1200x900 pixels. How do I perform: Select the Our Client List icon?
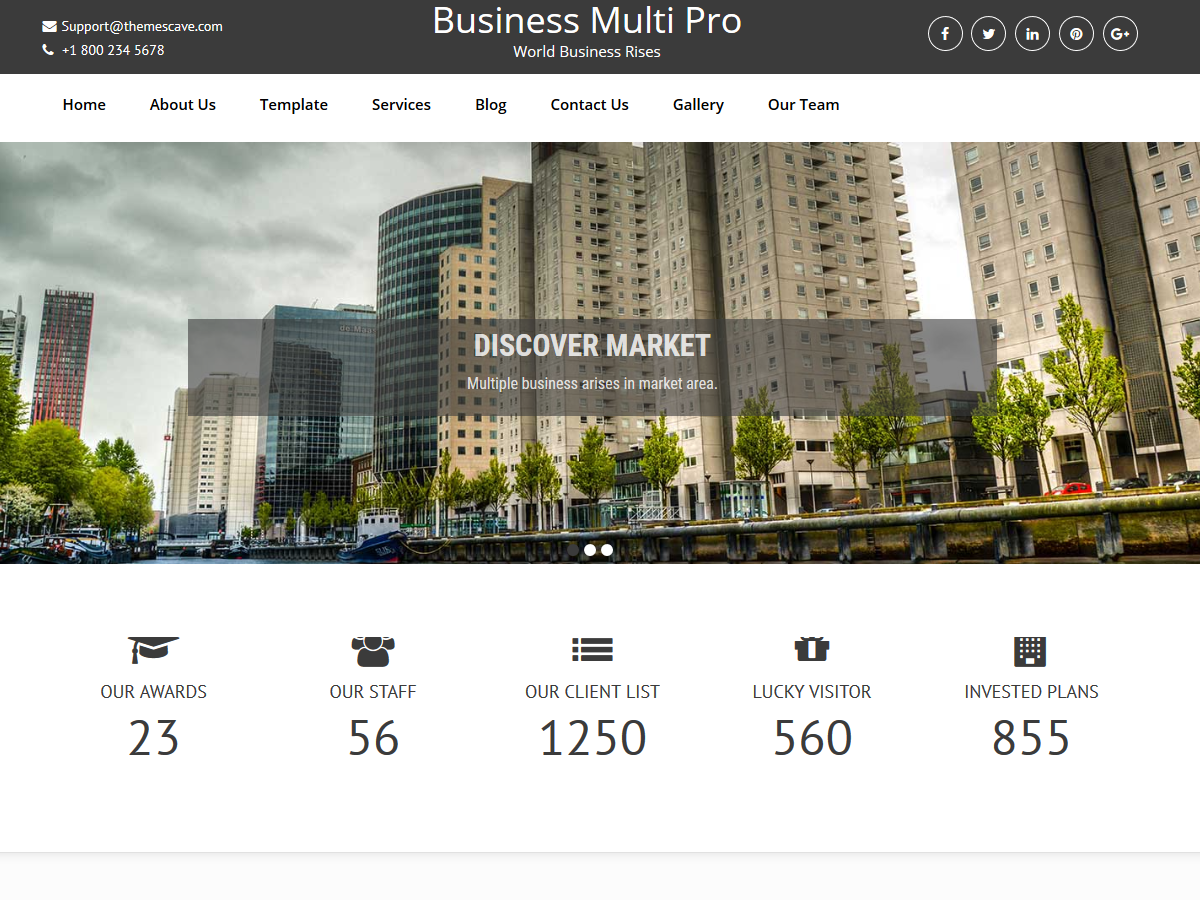592,648
